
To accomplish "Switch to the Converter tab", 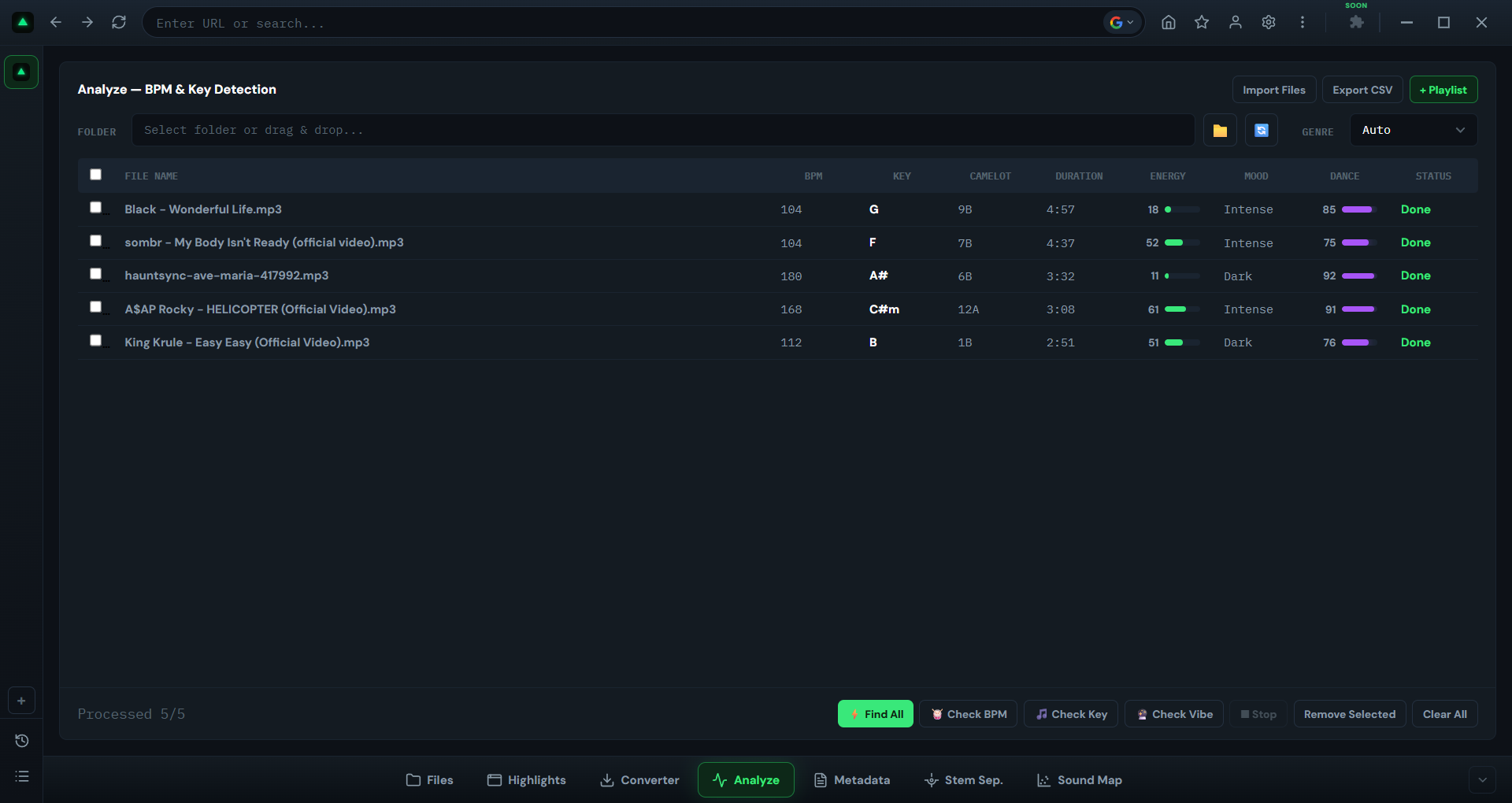I will [x=639, y=780].
